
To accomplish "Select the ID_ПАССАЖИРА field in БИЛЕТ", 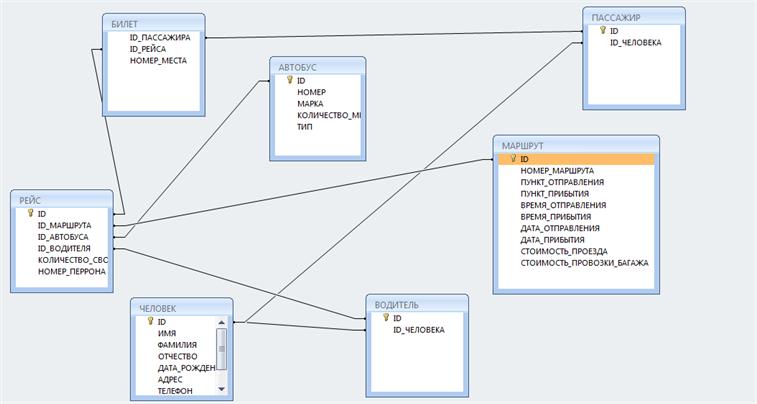I will click(166, 37).
